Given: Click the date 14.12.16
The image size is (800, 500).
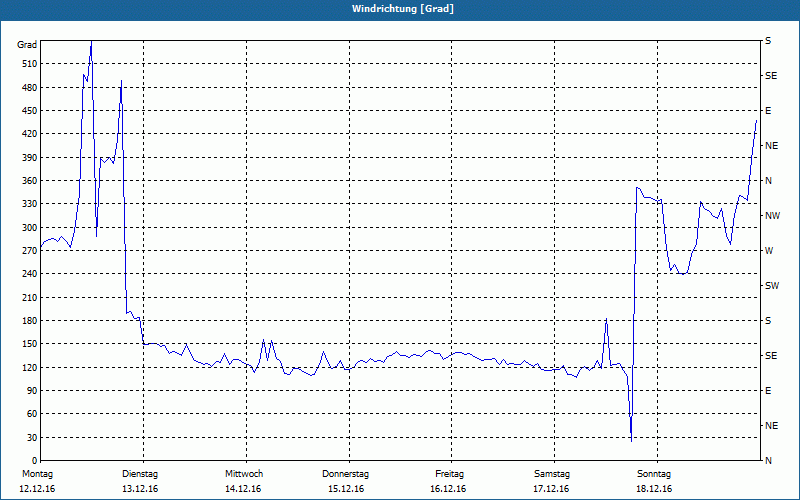Looking at the screenshot, I should coord(243,489).
